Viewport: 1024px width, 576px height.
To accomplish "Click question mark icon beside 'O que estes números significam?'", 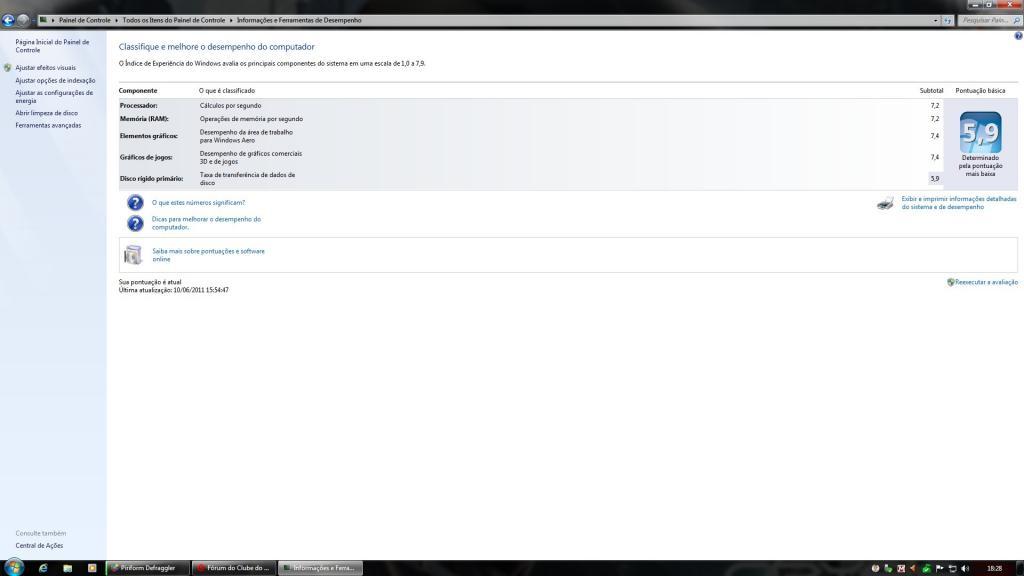I will click(135, 202).
